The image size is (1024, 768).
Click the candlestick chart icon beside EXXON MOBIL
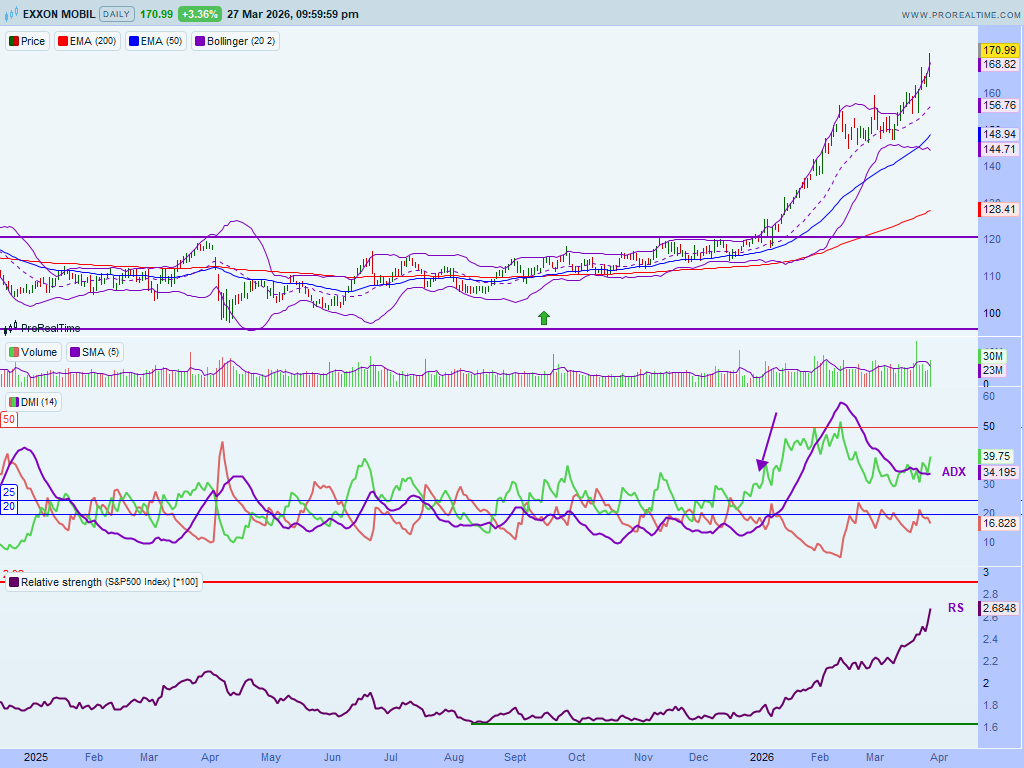(x=13, y=14)
